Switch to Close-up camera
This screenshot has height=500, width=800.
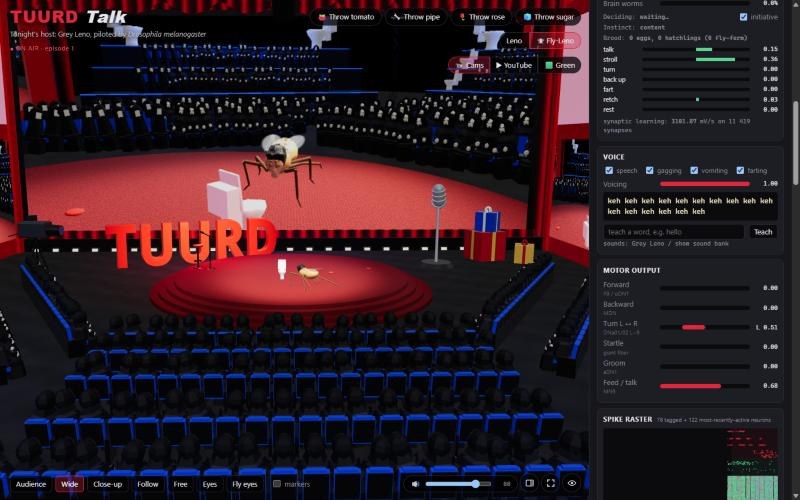[x=108, y=484]
